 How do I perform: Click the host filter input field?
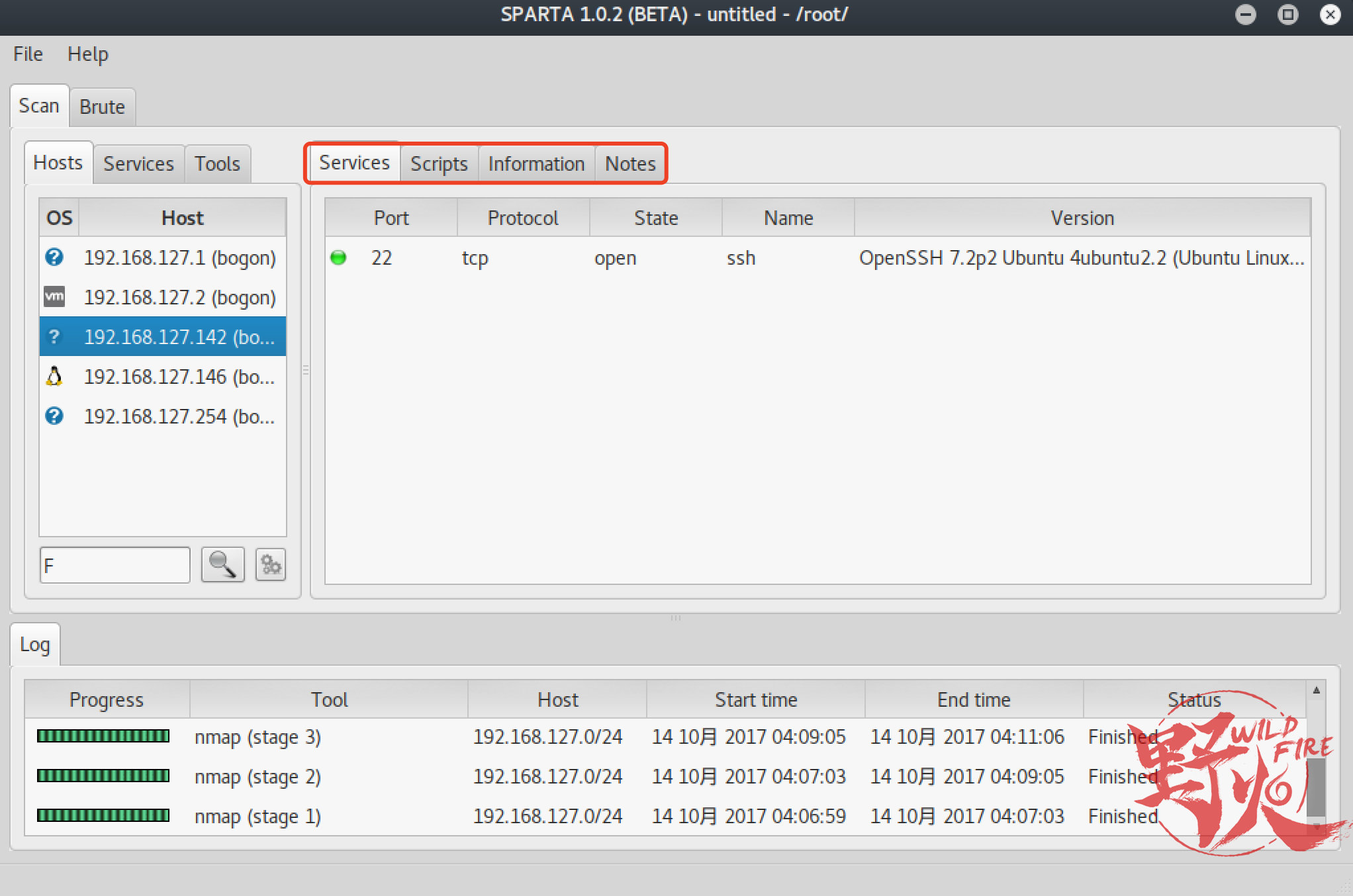click(x=115, y=564)
